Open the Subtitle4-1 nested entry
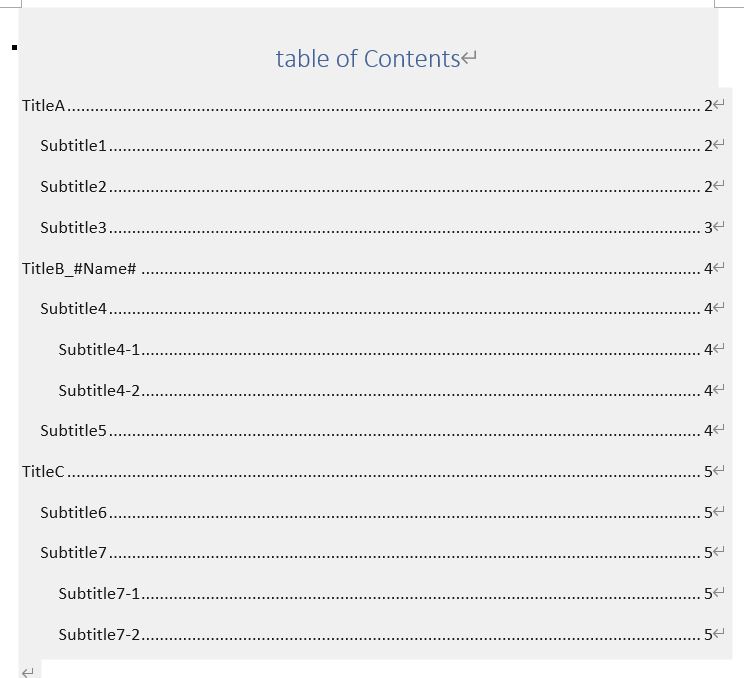 (x=99, y=350)
